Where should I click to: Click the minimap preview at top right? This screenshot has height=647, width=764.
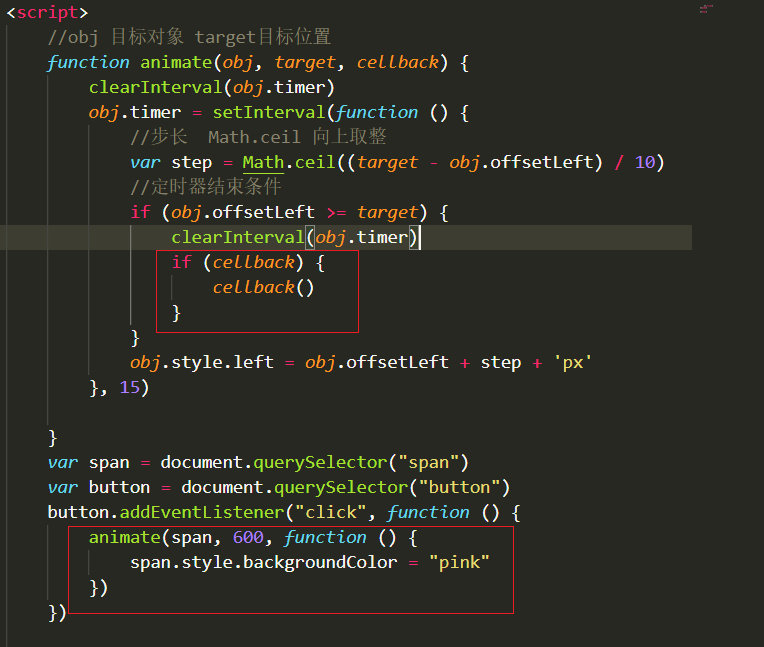pyautogui.click(x=707, y=9)
